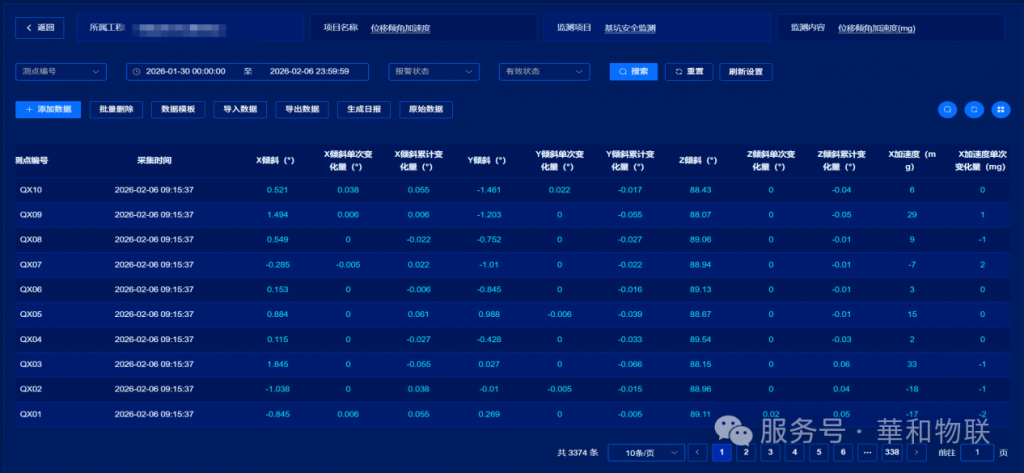Click the Y倾斜 (°) column header
1024x473 pixels.
pos(487,161)
